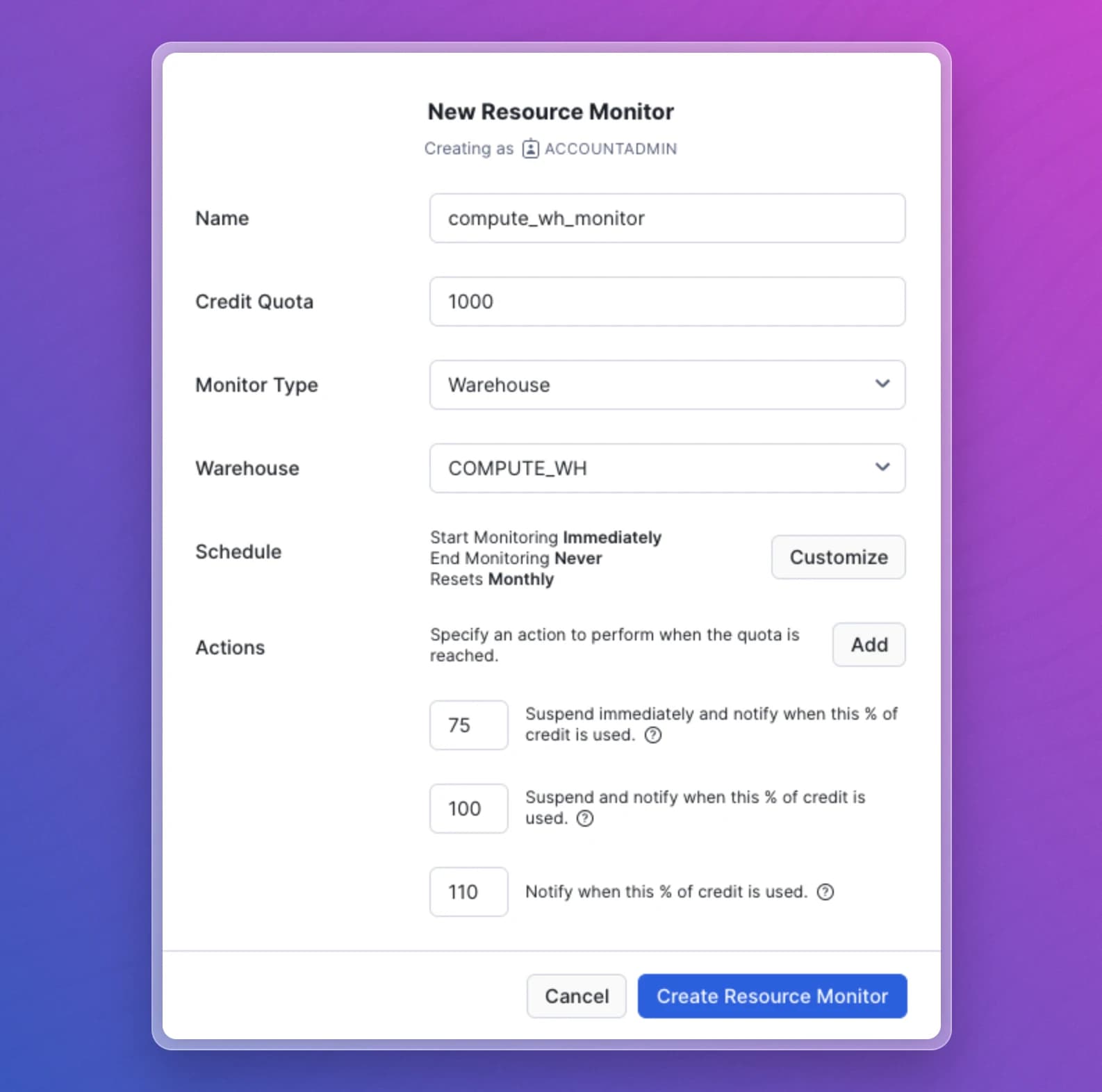1102x1092 pixels.
Task: Click the ACCOUNTADMIN role badge icon
Action: (530, 149)
